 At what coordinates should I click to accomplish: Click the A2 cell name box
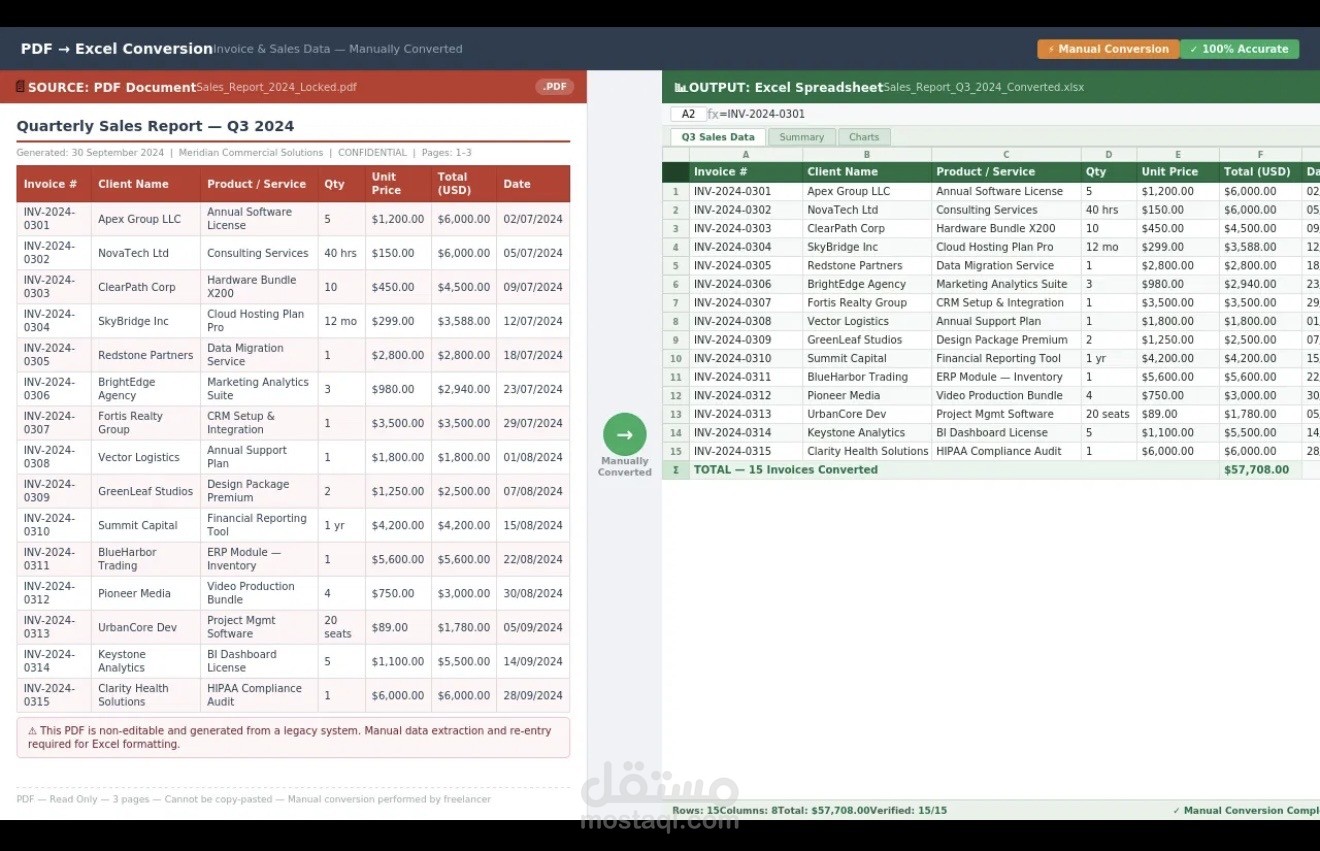tap(688, 114)
